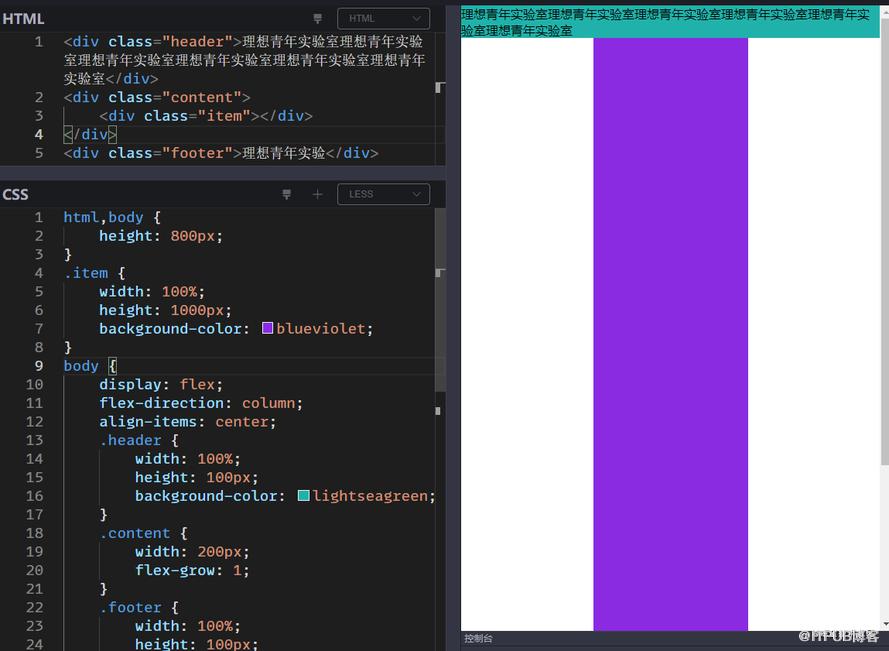
Task: Click the plus icon in the CSS panel header
Action: 318,195
